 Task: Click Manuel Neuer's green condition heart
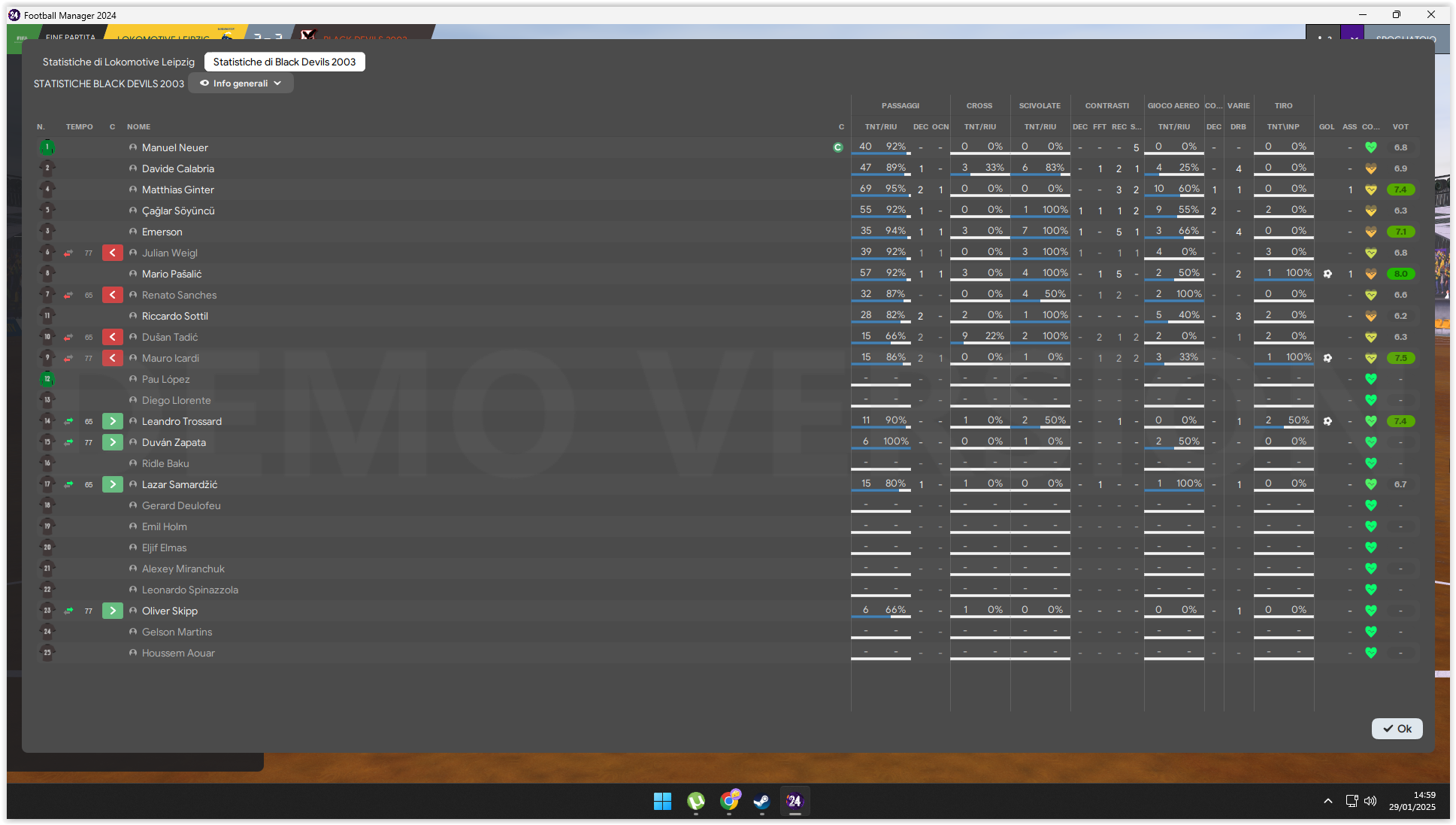tap(1370, 147)
